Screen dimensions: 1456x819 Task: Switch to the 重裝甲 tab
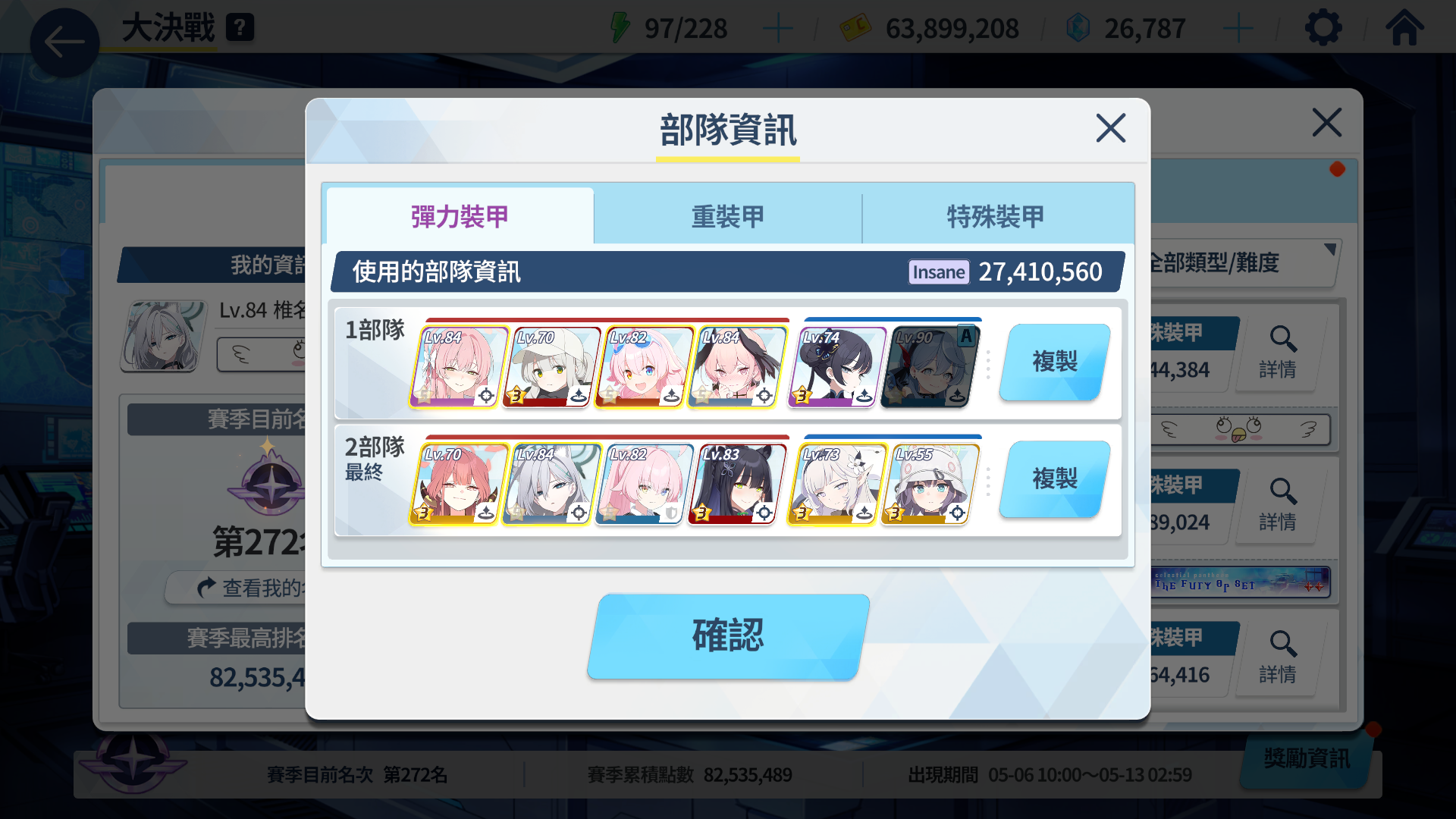pos(728,217)
